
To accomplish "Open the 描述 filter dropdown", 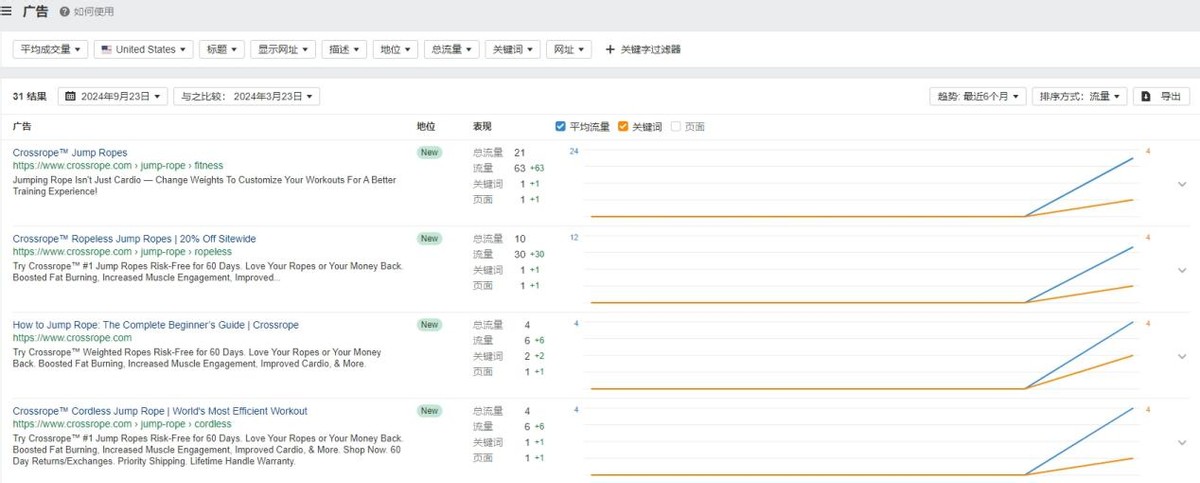I will coord(343,49).
